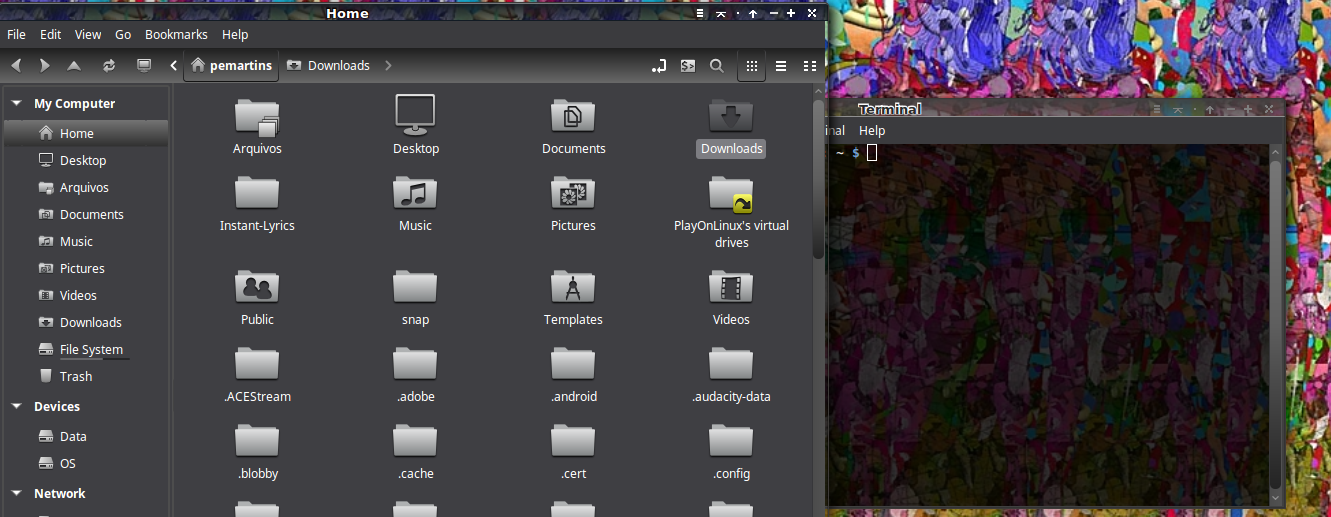Select Pictures in the sidebar
1331x517 pixels.
tap(86, 268)
